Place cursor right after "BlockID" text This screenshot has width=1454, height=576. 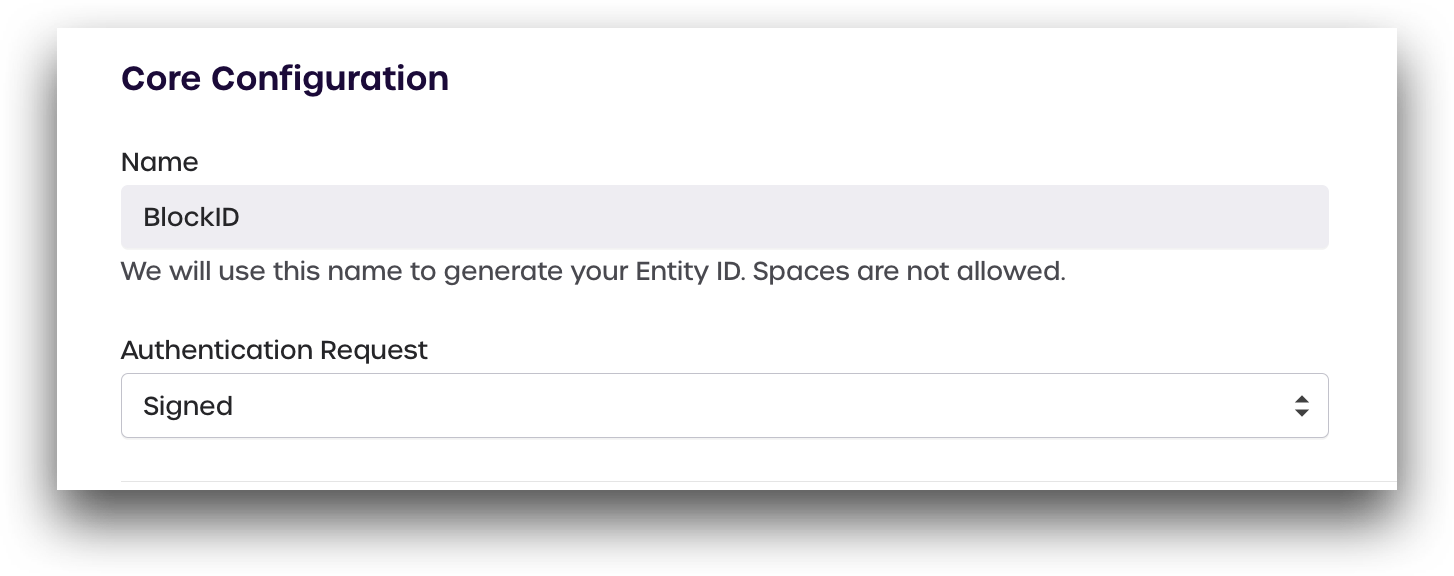point(242,217)
